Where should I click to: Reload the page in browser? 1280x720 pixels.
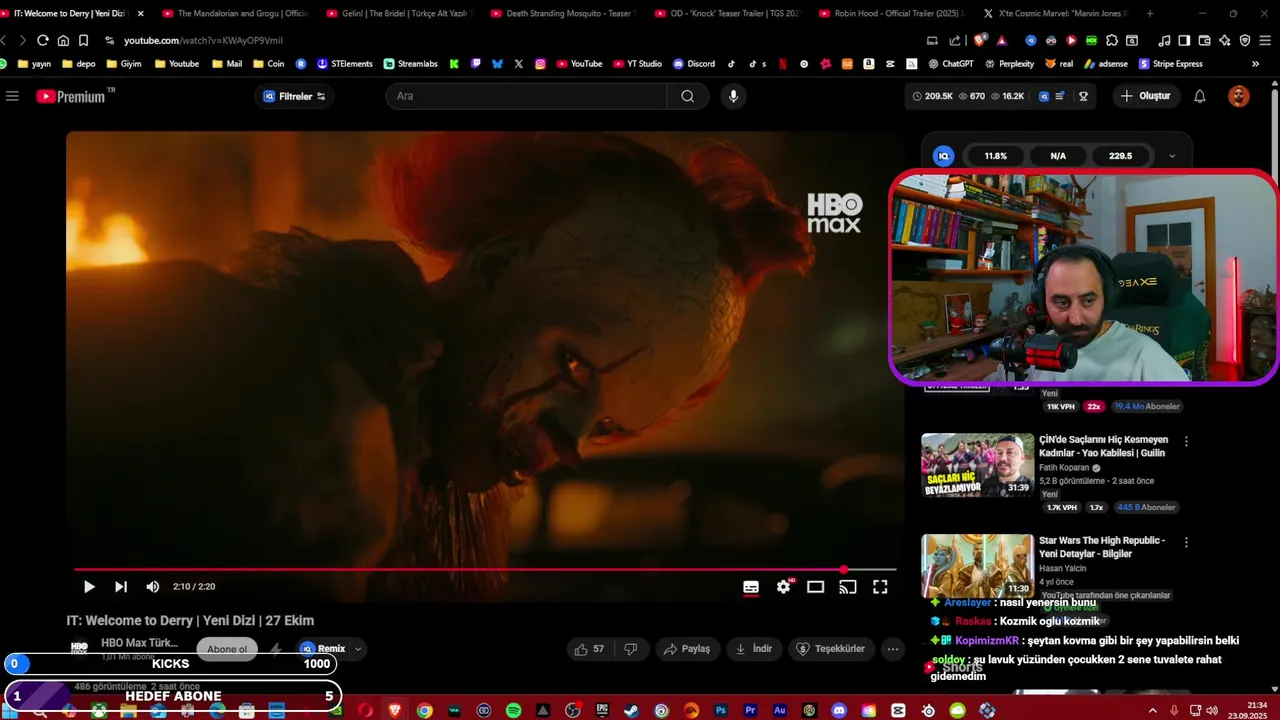pyautogui.click(x=42, y=40)
